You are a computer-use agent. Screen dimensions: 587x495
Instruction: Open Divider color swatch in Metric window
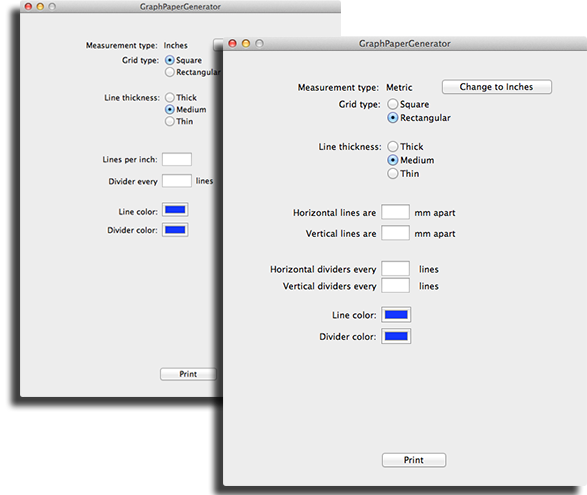coord(396,336)
